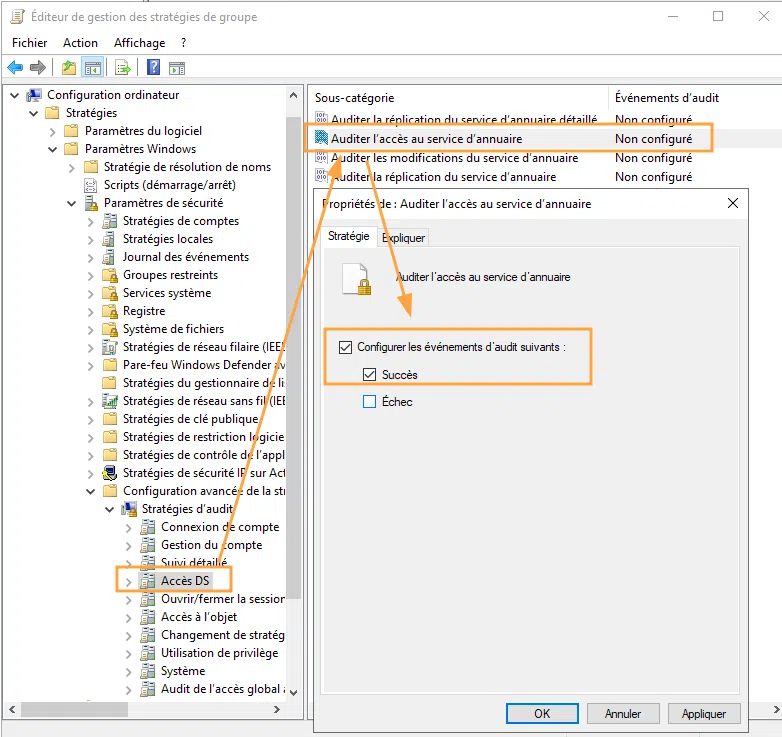Click the Services système folder icon
This screenshot has width=782, height=737.
(110, 293)
